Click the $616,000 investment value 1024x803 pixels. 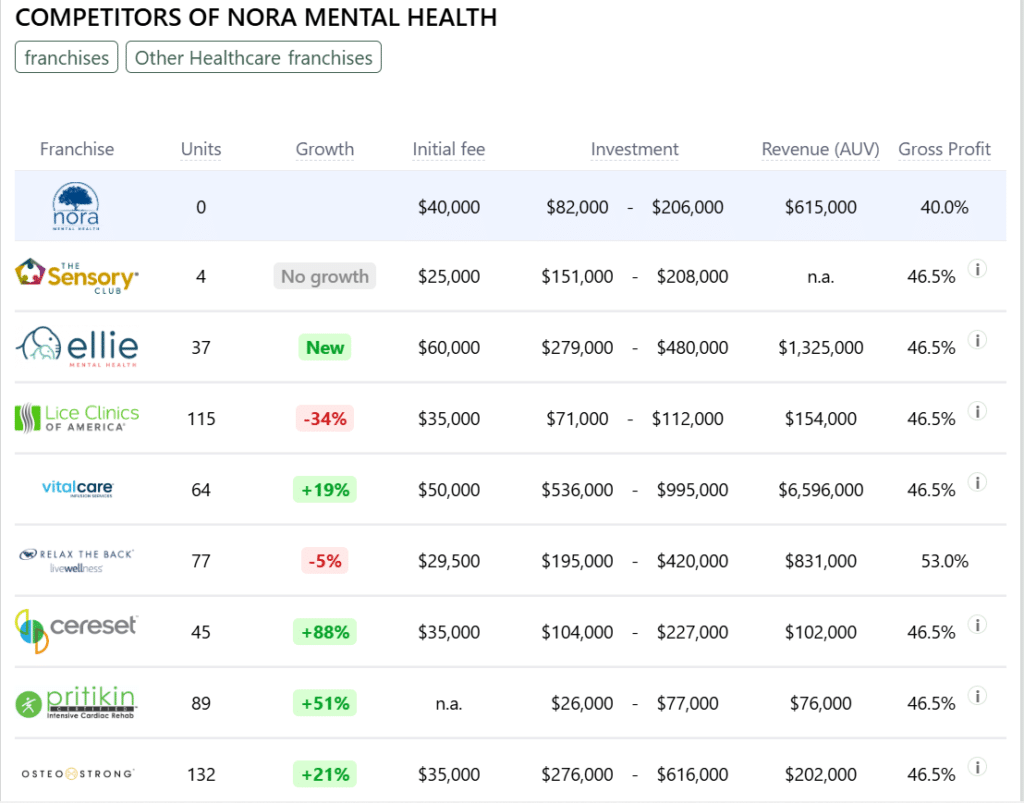(x=692, y=774)
